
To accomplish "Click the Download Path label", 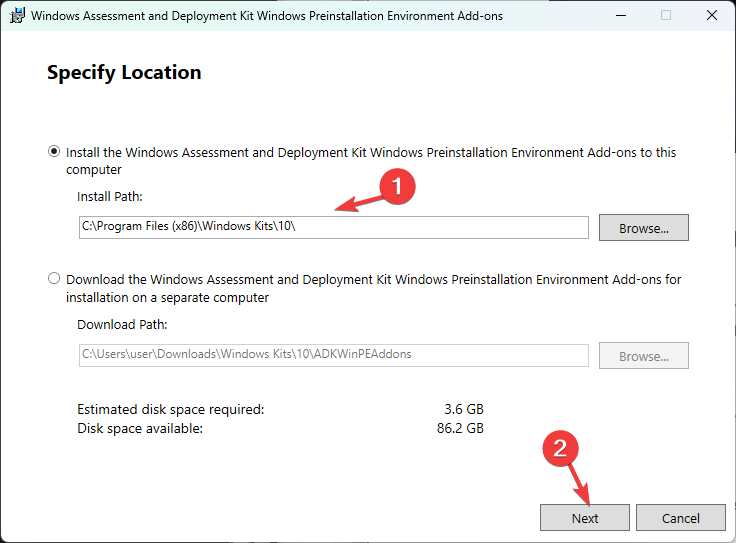I will (122, 324).
